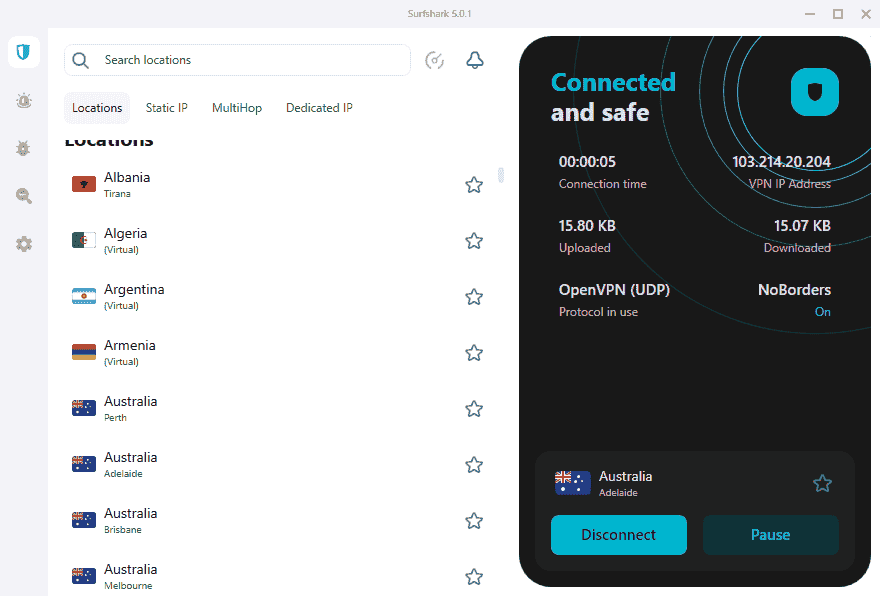Click the Armenia flag icon
The image size is (880, 596).
84,352
